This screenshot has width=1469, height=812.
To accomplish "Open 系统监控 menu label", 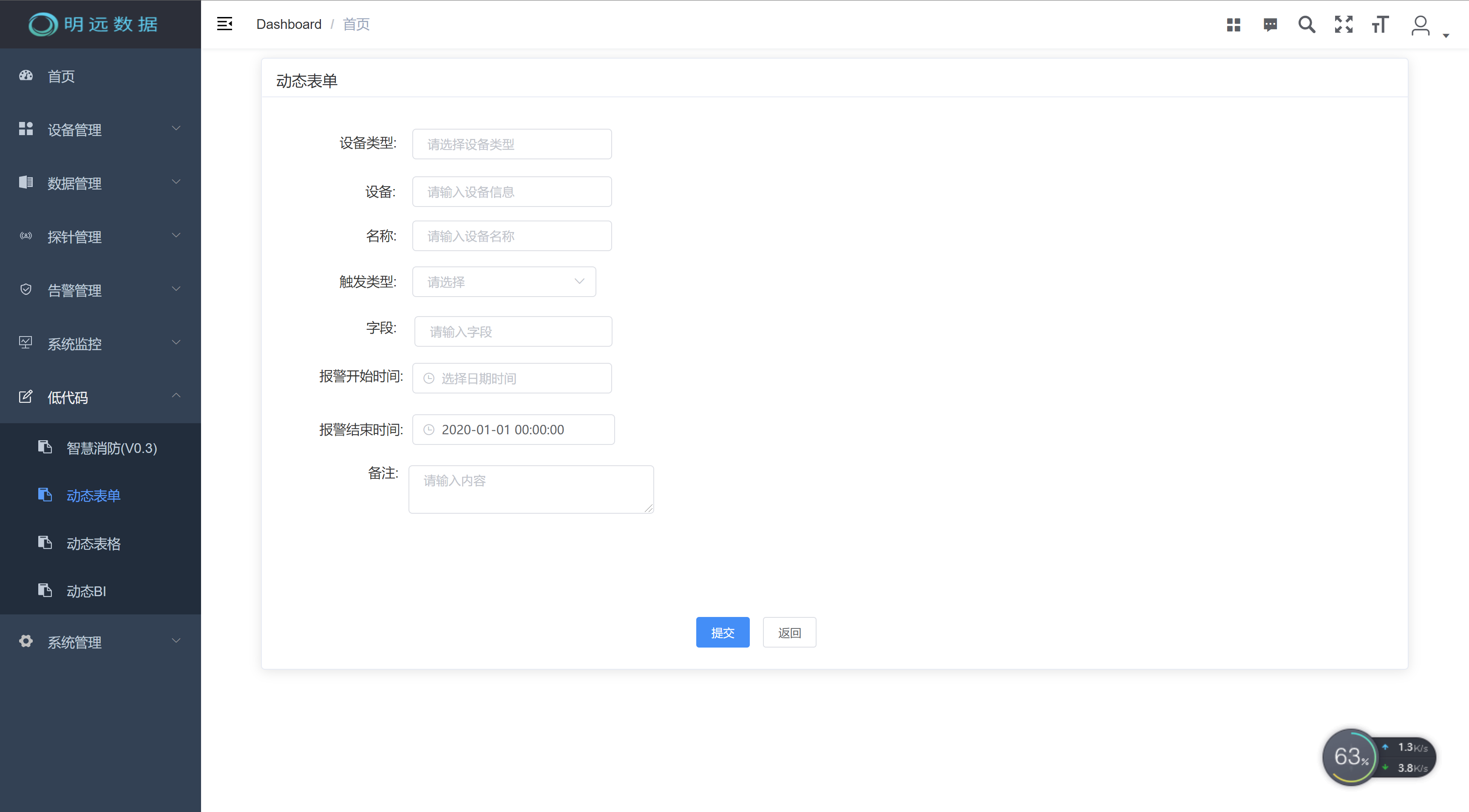I will pyautogui.click(x=74, y=344).
